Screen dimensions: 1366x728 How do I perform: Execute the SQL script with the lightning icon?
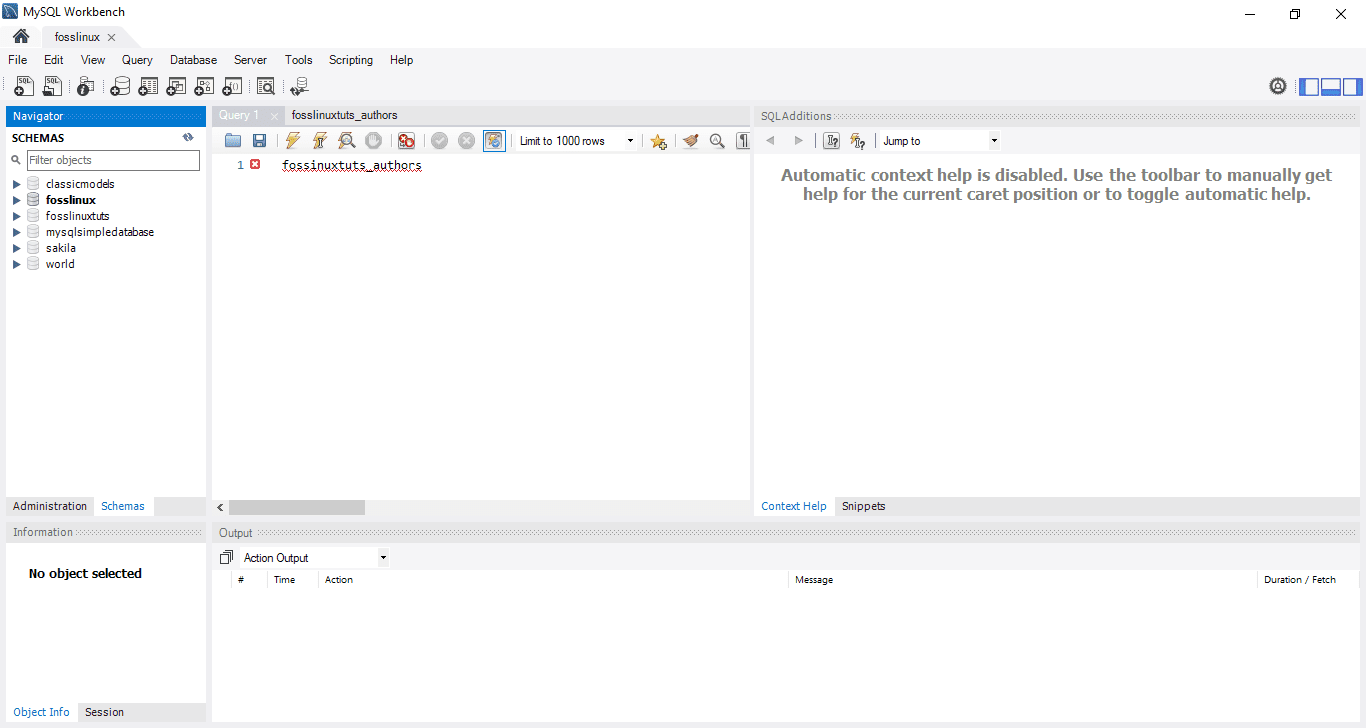point(292,141)
